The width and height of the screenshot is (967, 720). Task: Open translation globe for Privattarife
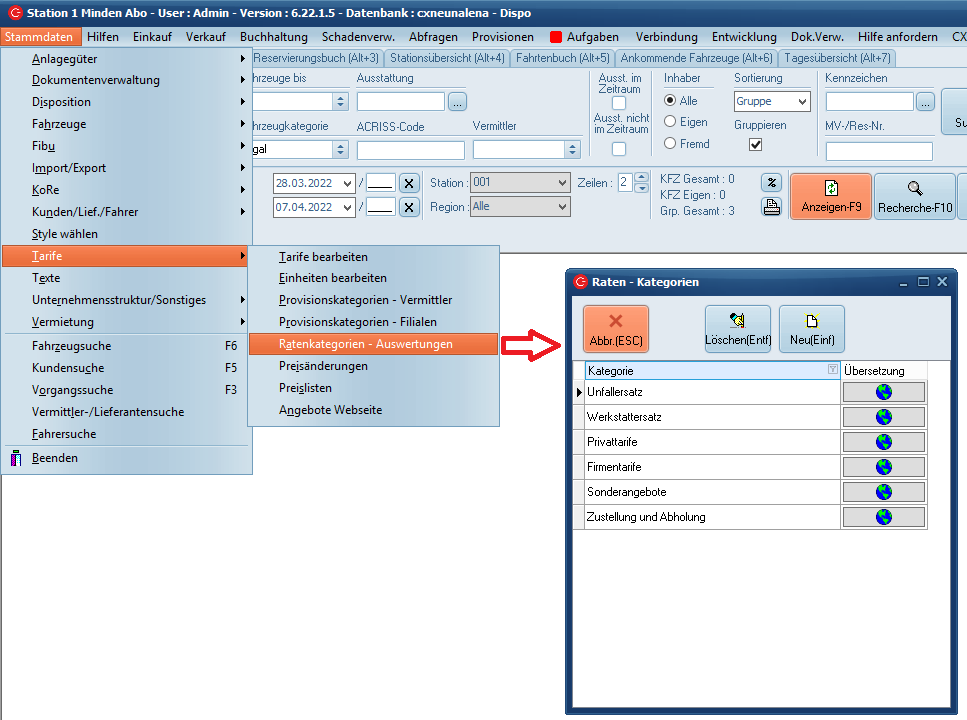[x=884, y=442]
